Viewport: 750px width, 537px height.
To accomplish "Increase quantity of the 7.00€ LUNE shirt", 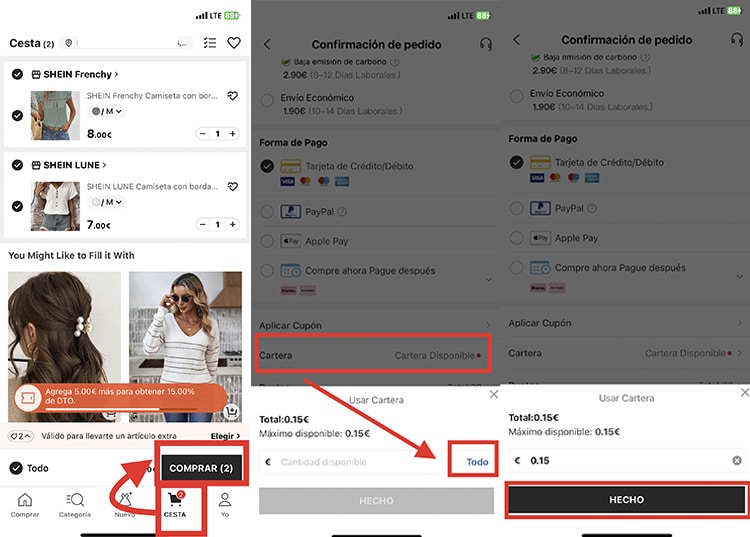I will (x=232, y=224).
